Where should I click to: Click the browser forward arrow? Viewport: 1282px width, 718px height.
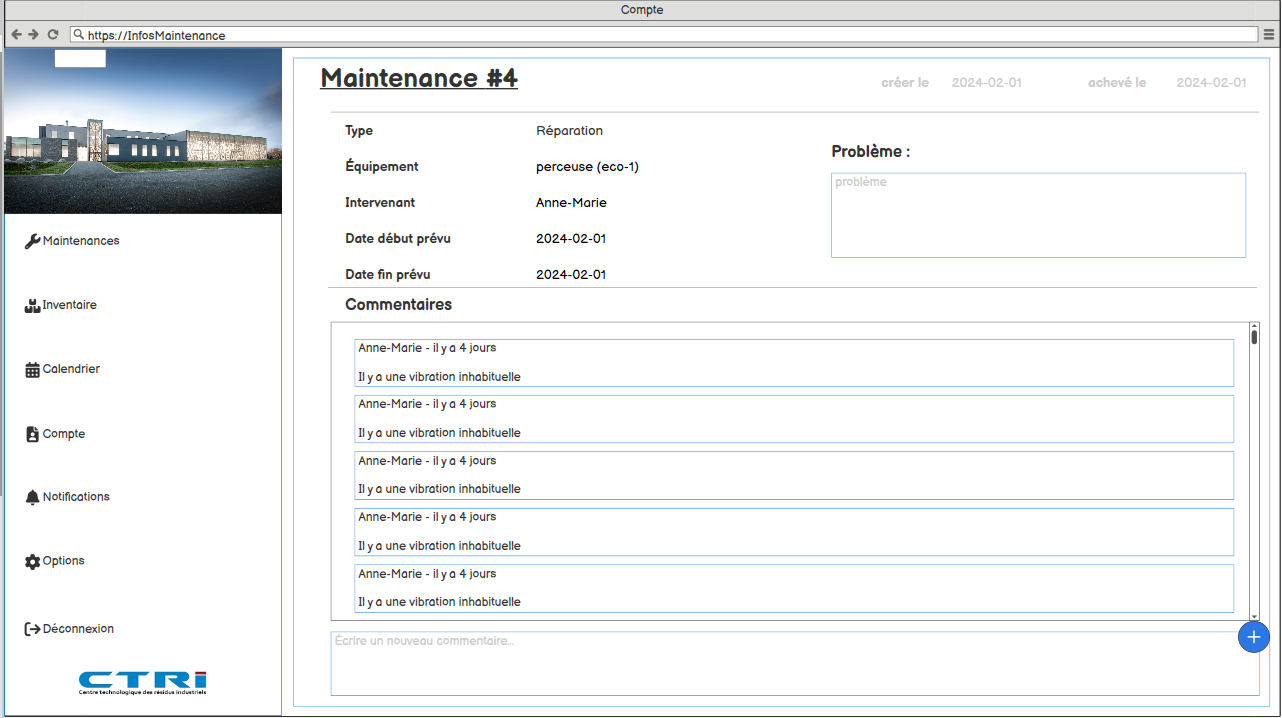(34, 34)
